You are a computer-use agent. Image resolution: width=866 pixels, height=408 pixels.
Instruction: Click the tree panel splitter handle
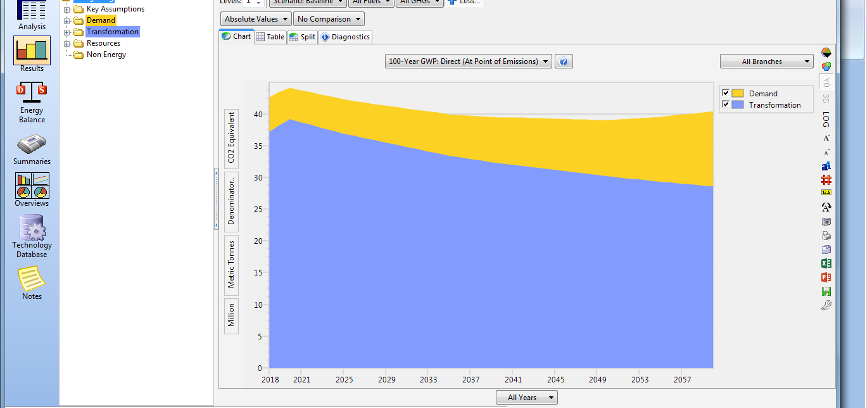click(216, 199)
